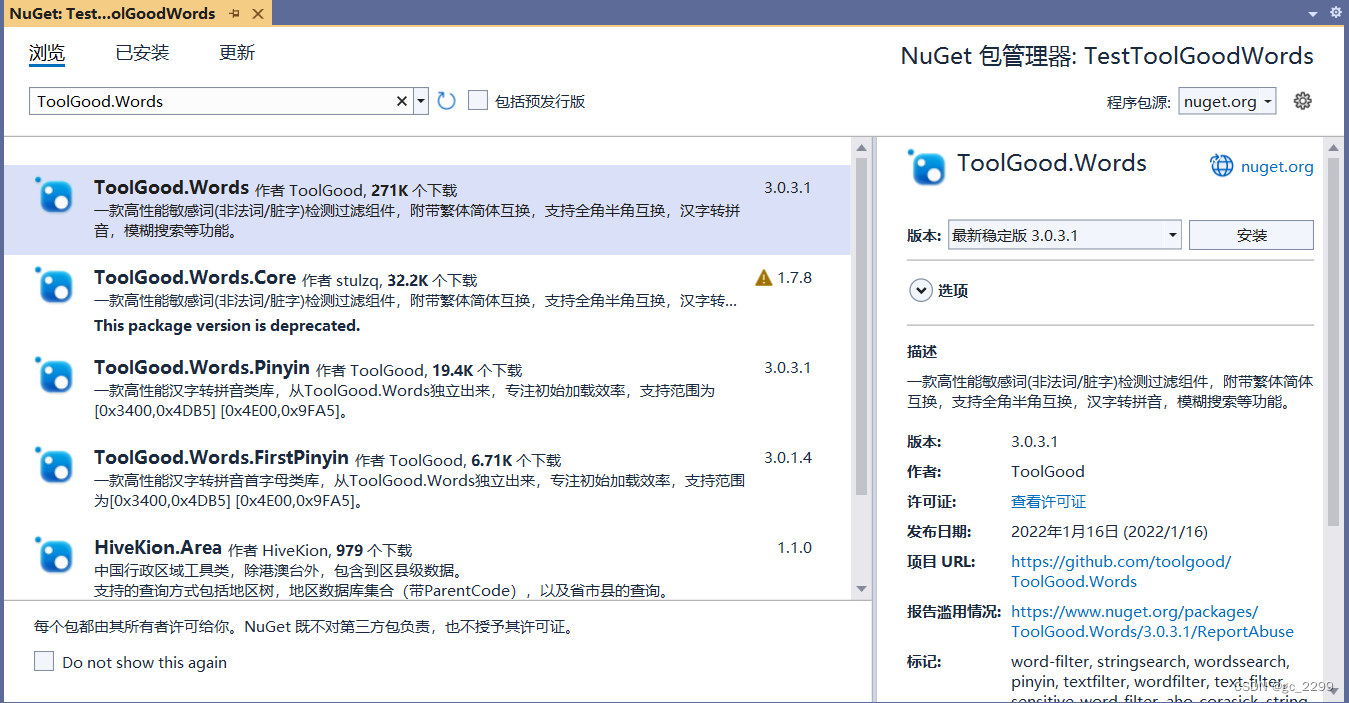Image resolution: width=1349 pixels, height=703 pixels.
Task: Click ToolGood.Words.Pinyin package icon
Action: [x=55, y=375]
